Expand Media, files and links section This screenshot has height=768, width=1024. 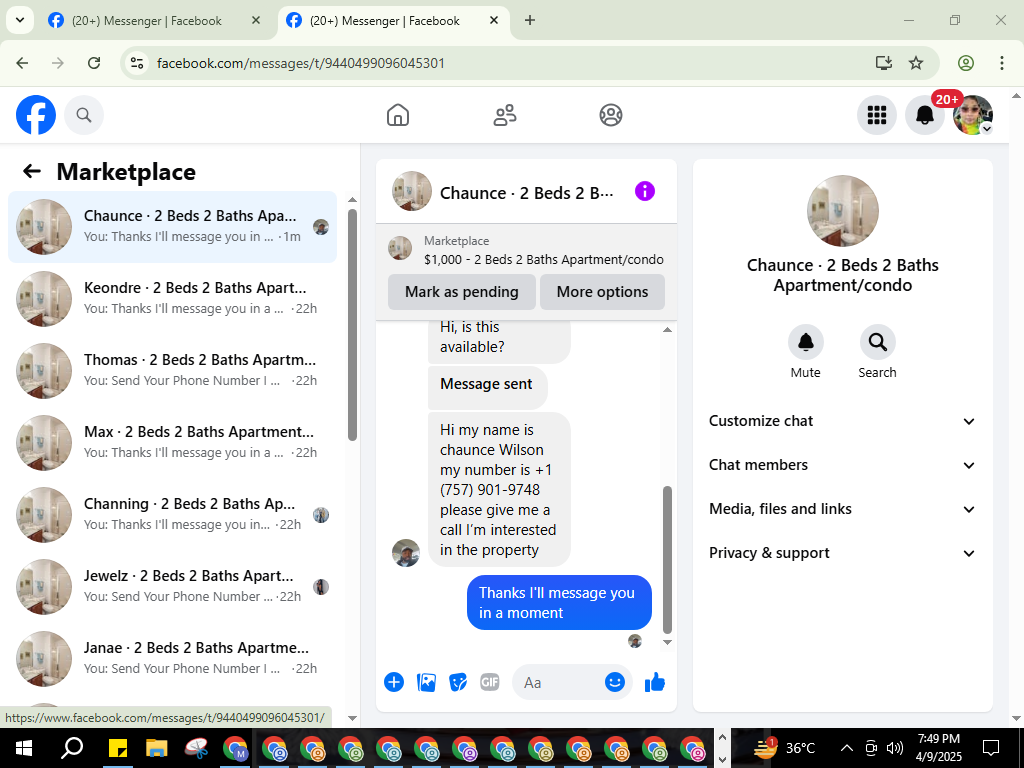point(842,509)
